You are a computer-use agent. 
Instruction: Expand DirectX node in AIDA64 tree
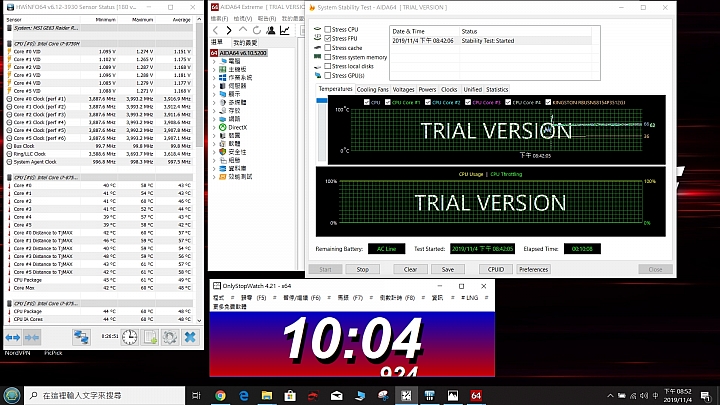214,127
